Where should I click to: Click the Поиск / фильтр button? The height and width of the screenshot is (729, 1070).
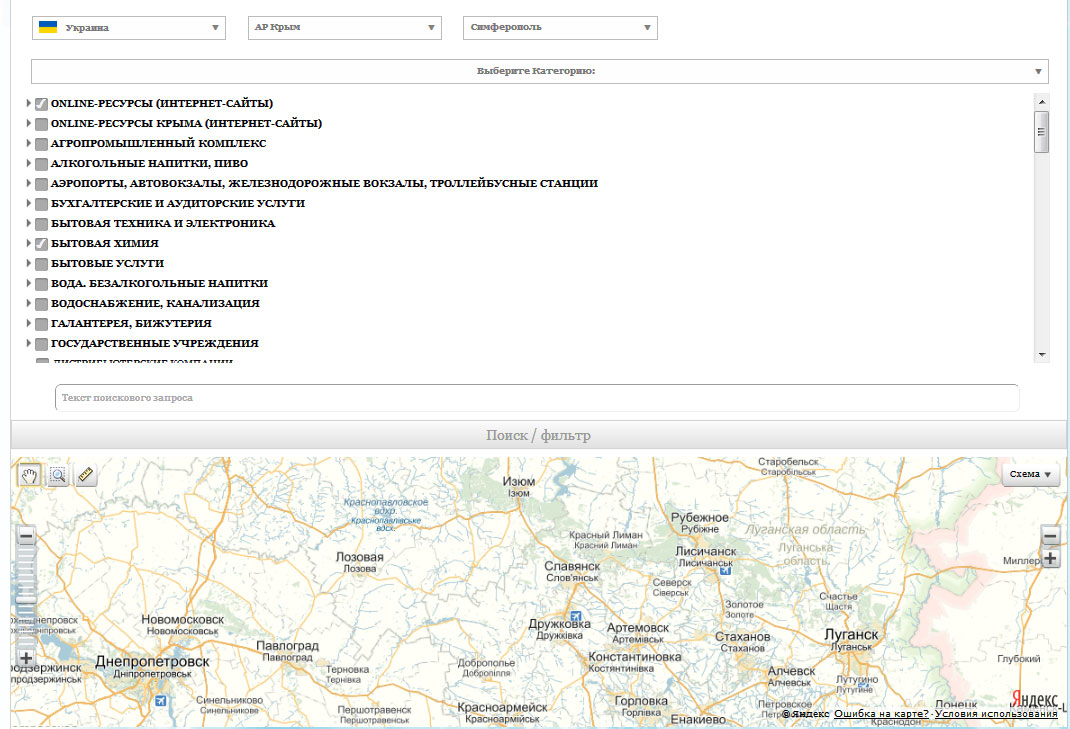pos(538,435)
